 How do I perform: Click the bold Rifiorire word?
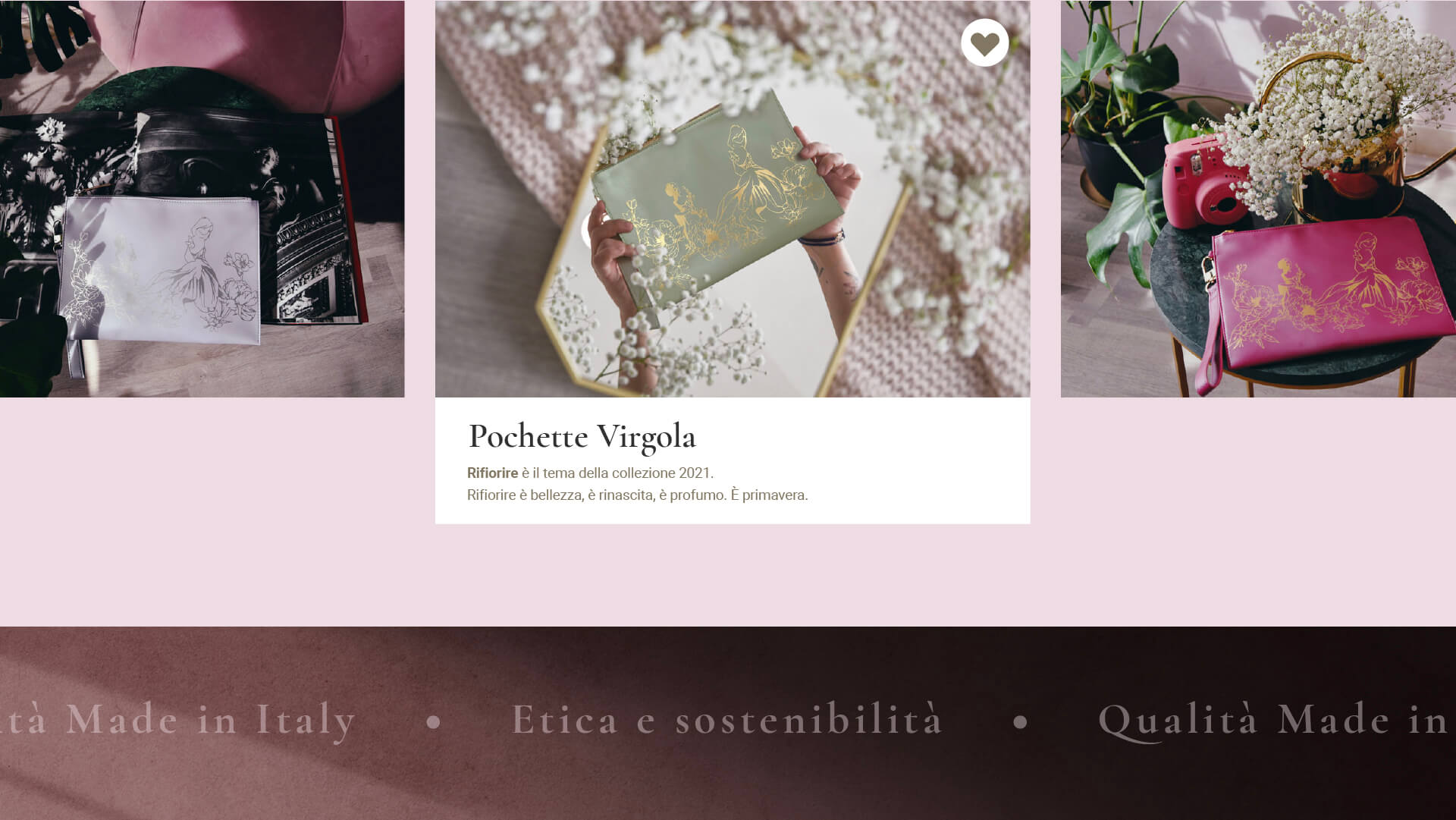click(x=492, y=473)
